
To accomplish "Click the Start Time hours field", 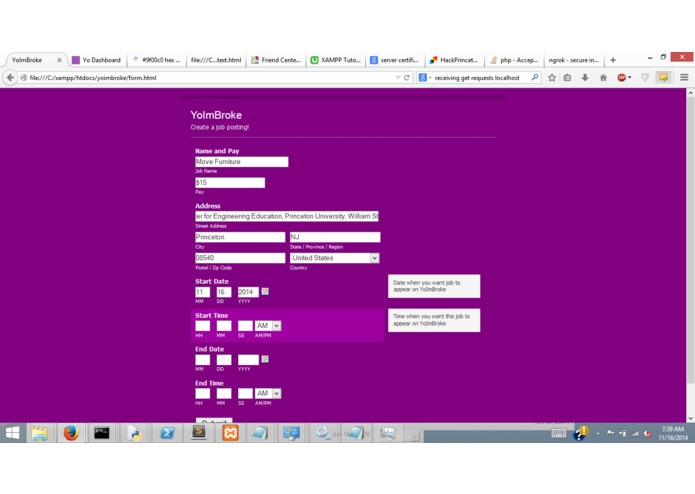I will coord(203,326).
